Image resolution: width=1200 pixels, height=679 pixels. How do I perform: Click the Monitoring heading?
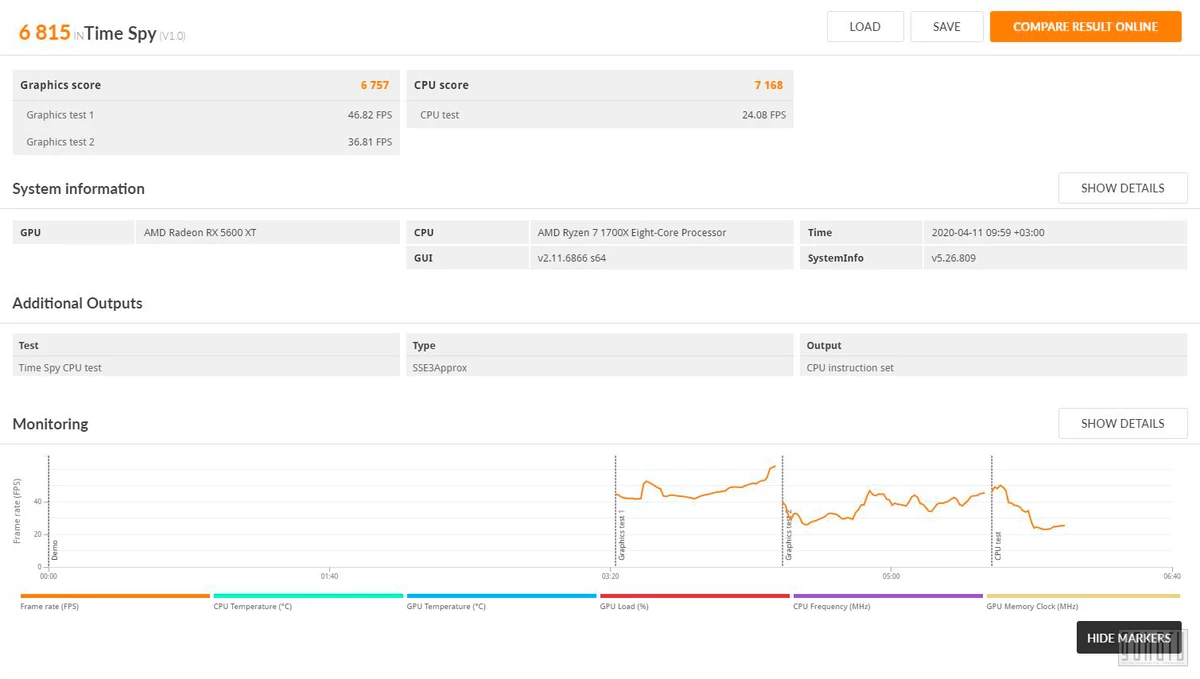click(50, 424)
